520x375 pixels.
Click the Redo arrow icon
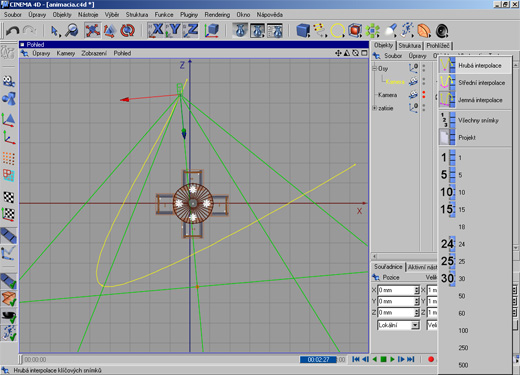click(30, 31)
